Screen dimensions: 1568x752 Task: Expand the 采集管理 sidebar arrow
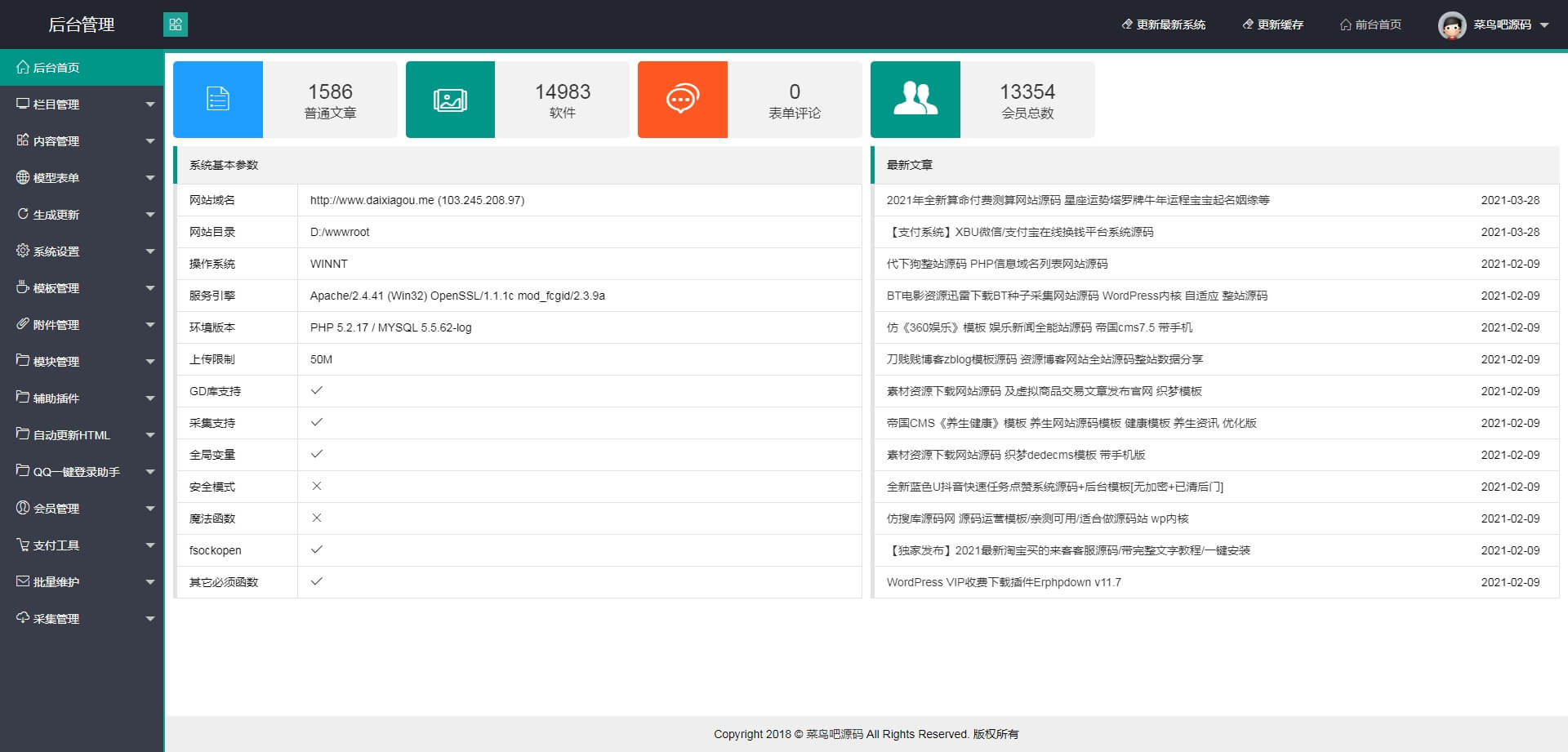pos(150,619)
